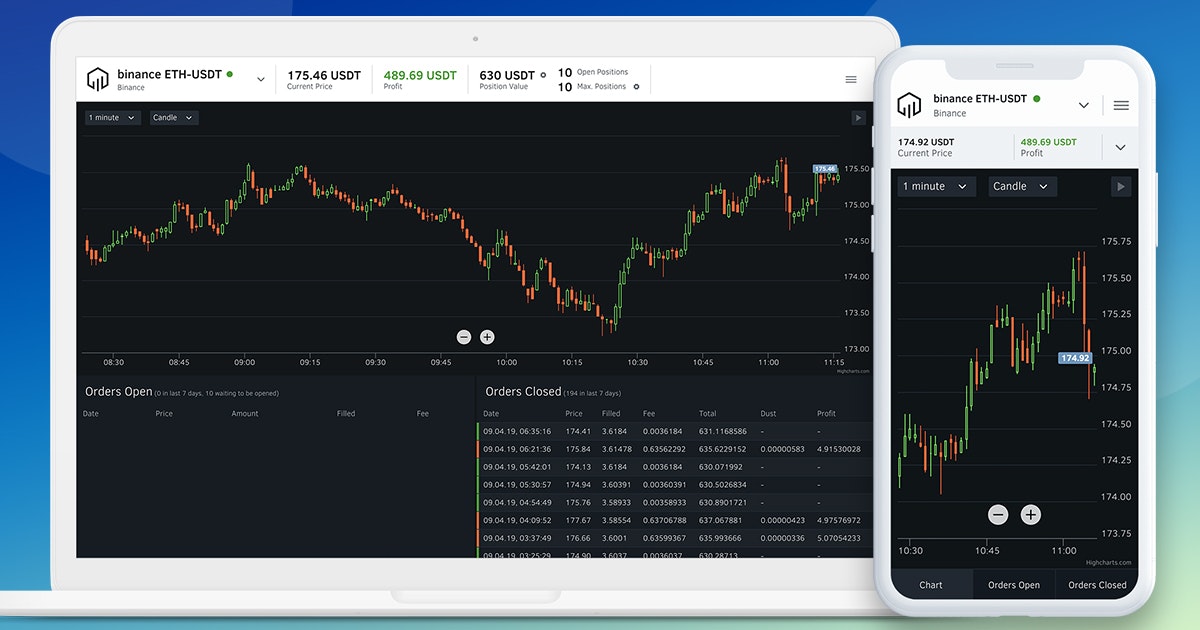Click the 175.46 price marker on laptop chart
Screen dimensions: 1200x630
pos(825,169)
